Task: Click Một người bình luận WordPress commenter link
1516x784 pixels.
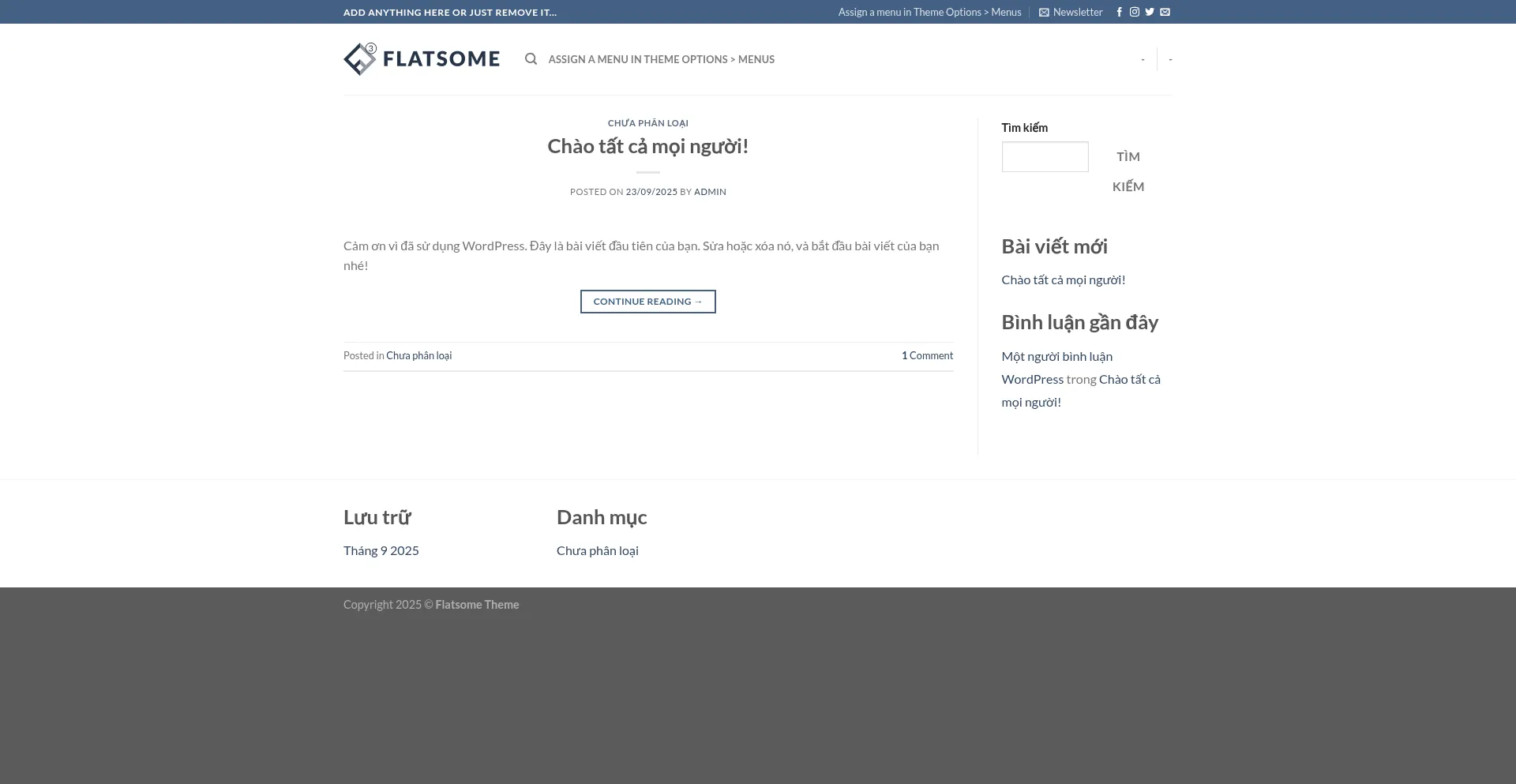Action: pos(1056,368)
